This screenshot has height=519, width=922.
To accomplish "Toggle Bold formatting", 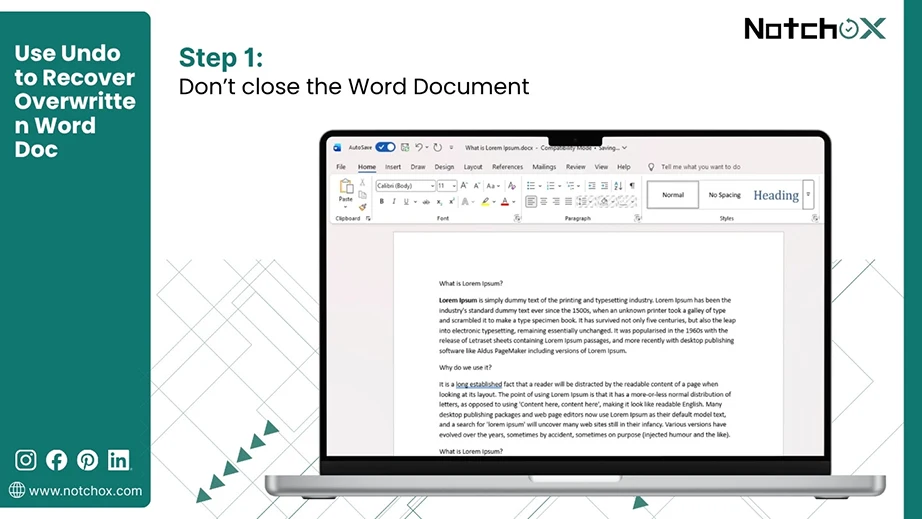I will click(x=382, y=202).
